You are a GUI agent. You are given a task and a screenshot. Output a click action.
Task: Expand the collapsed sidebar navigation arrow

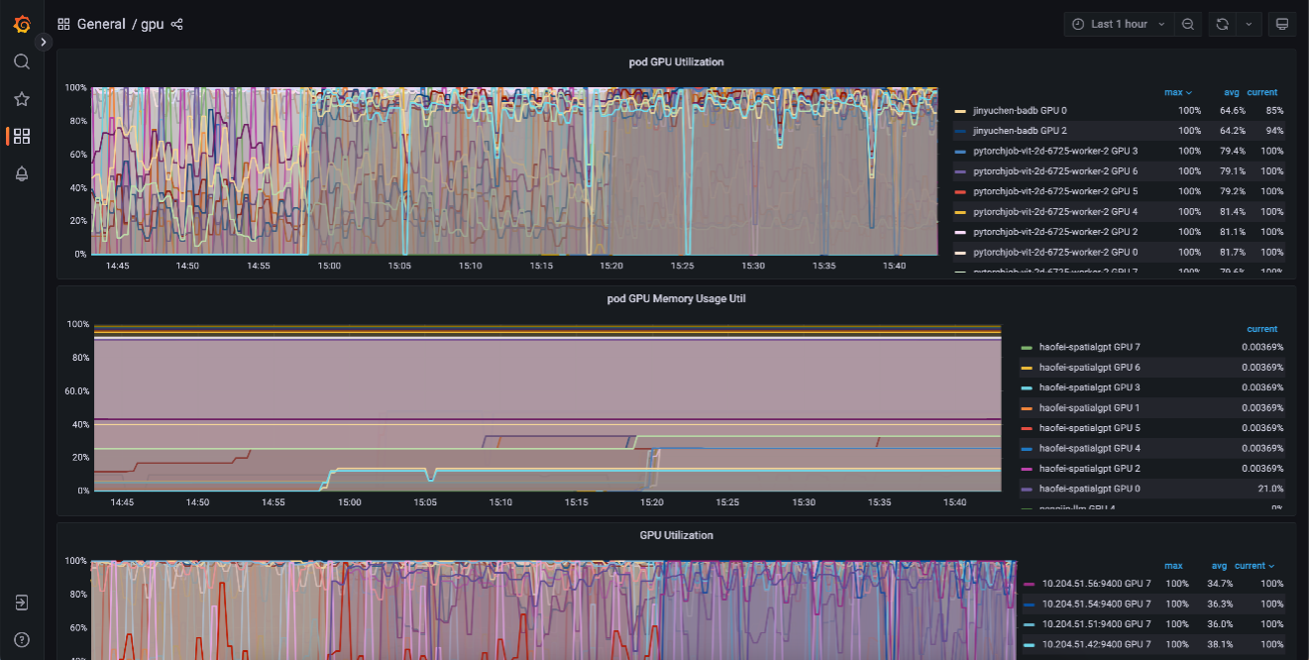(x=43, y=42)
